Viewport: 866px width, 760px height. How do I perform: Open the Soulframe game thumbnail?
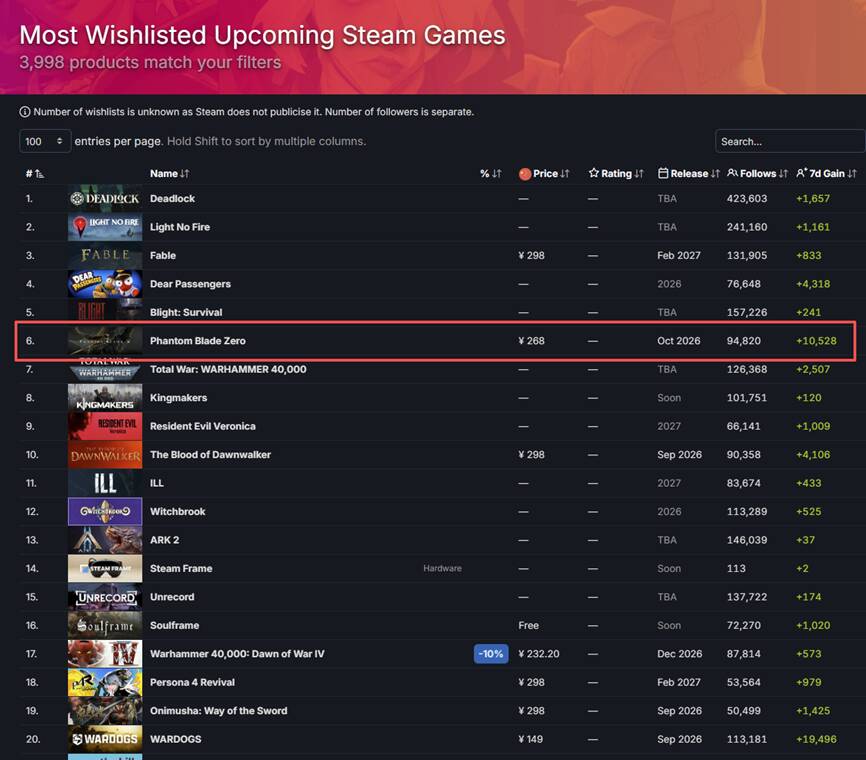pos(105,625)
